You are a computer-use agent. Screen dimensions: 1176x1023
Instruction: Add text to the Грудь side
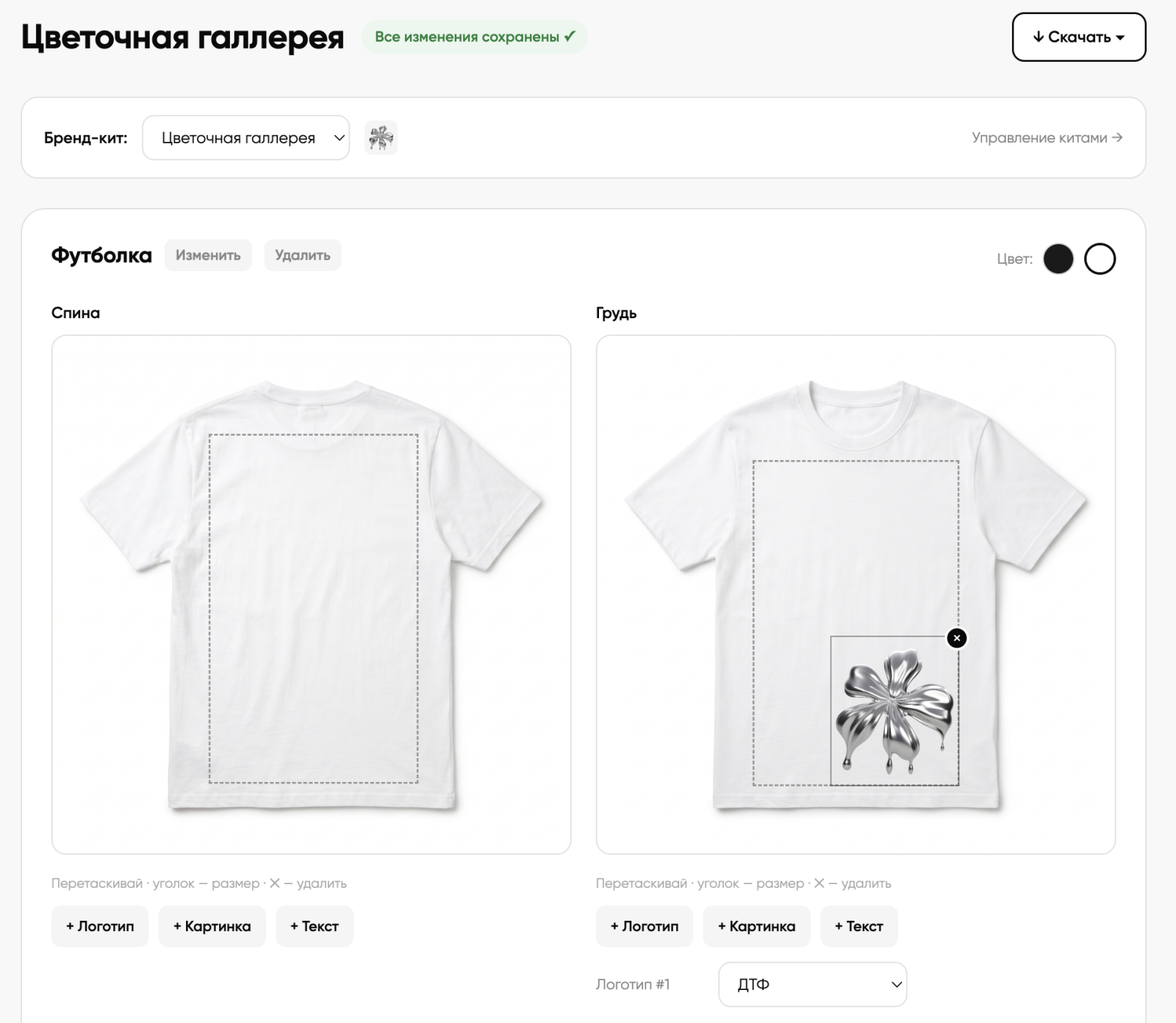859,926
